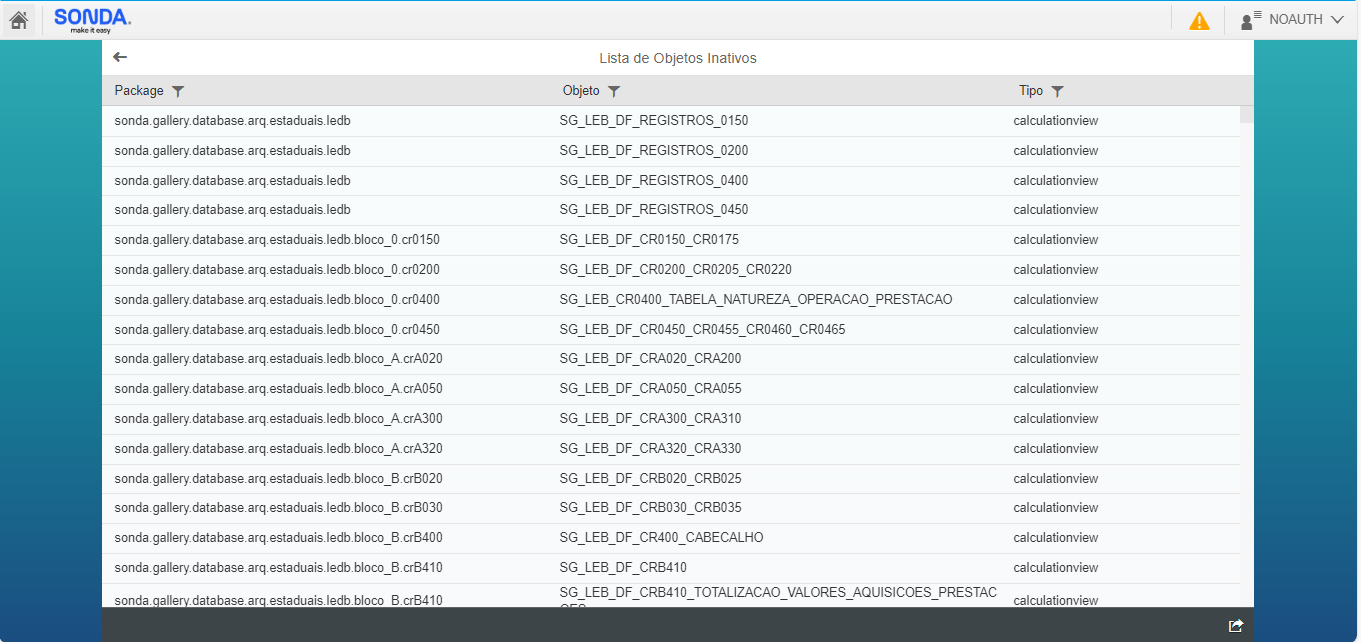The image size is (1361, 642).
Task: Select SG_LEB_DF_CRB410_TOTALIZACAO_VALORES_AQUISICOES cell
Action: 778,596
